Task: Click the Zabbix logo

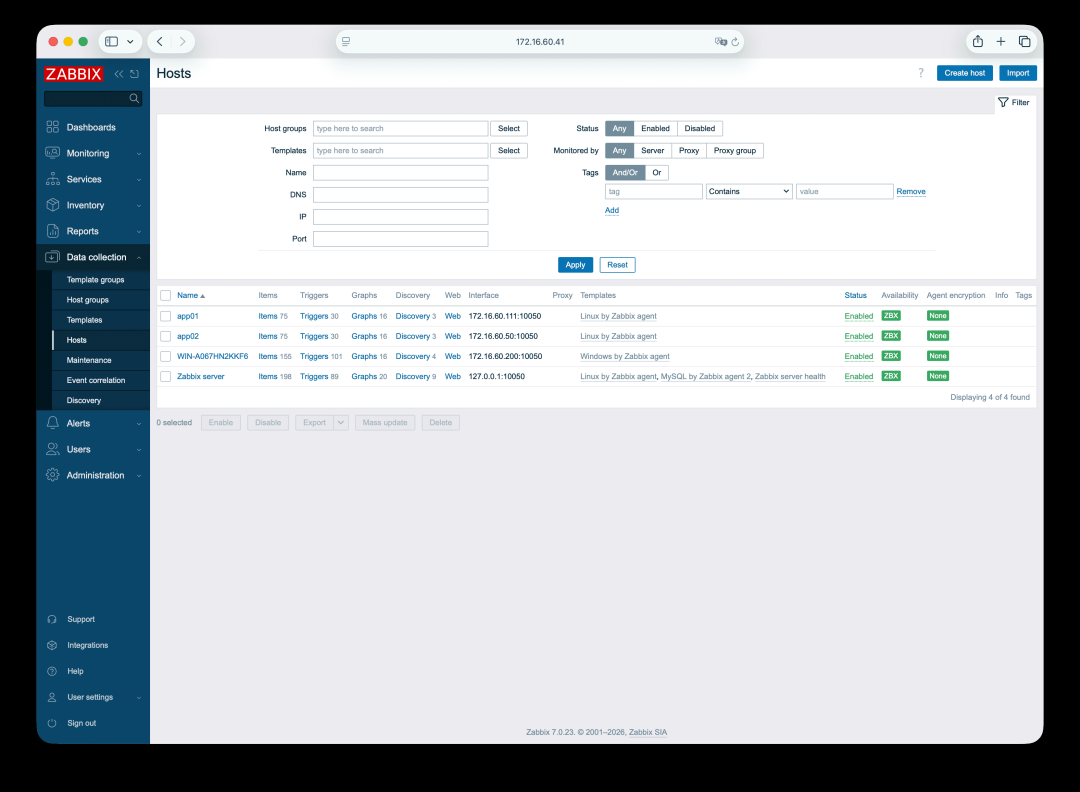Action: point(73,74)
